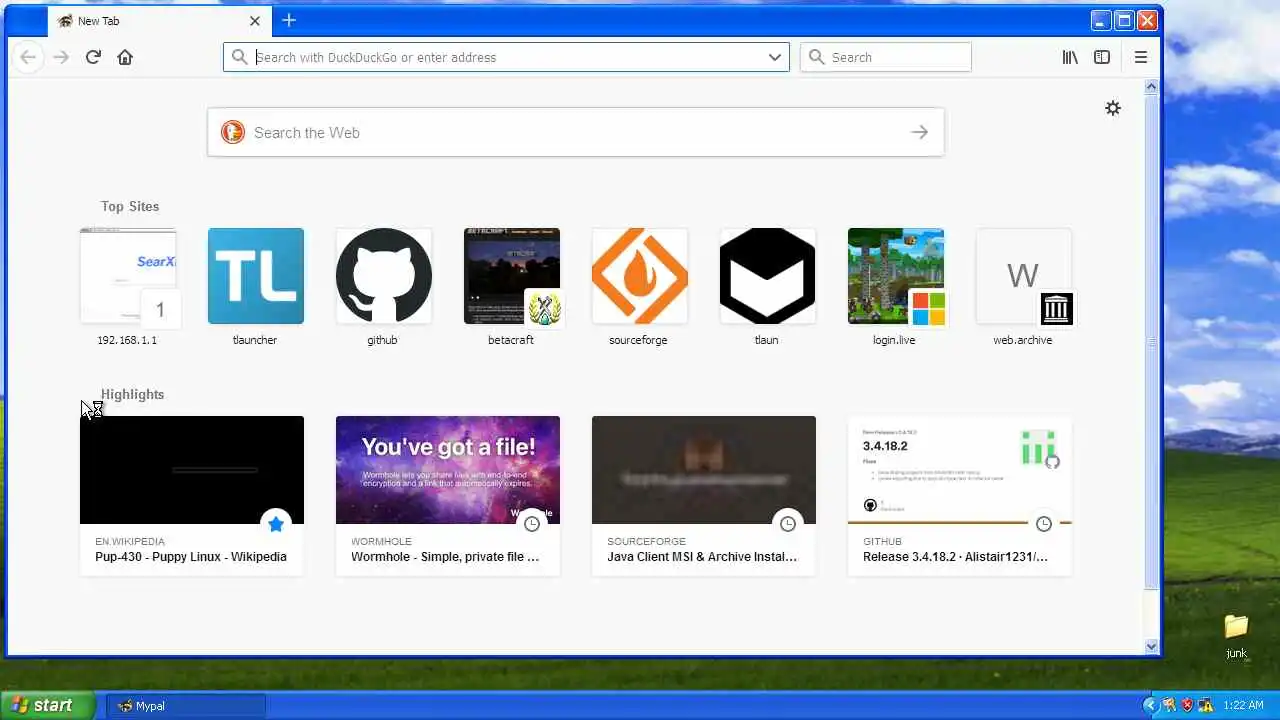Open Release 3.4.18.2 GitHub highlight
Screen dimensions: 1280x720
click(x=960, y=496)
